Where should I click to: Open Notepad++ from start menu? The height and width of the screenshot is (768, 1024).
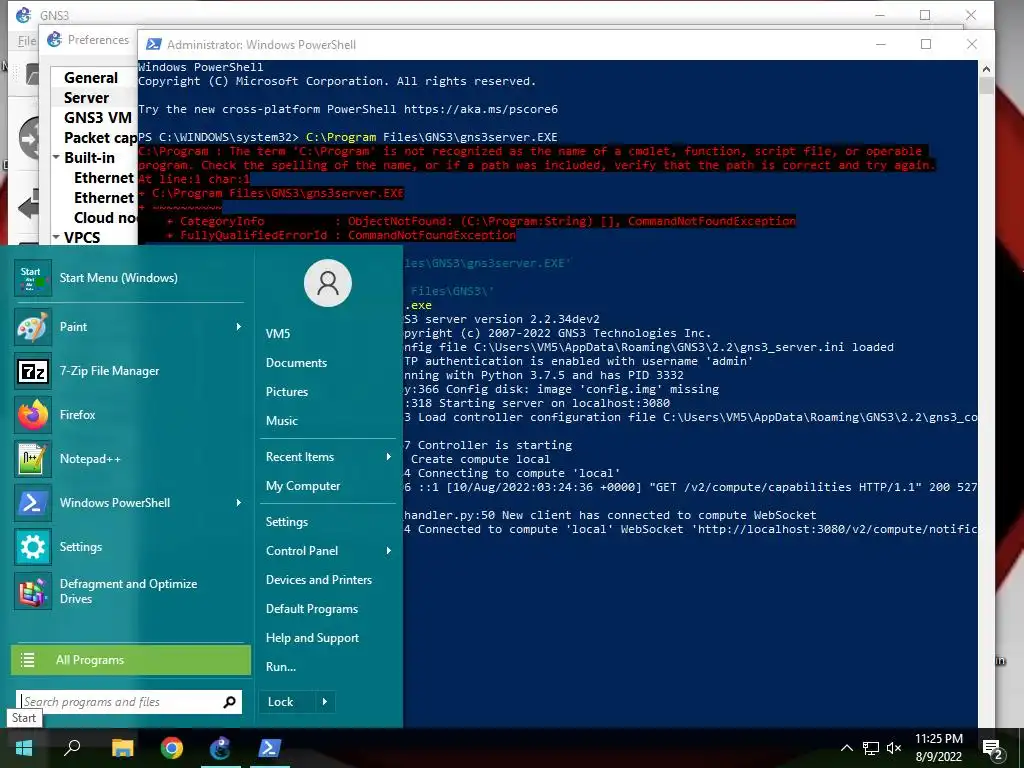[x=129, y=458]
